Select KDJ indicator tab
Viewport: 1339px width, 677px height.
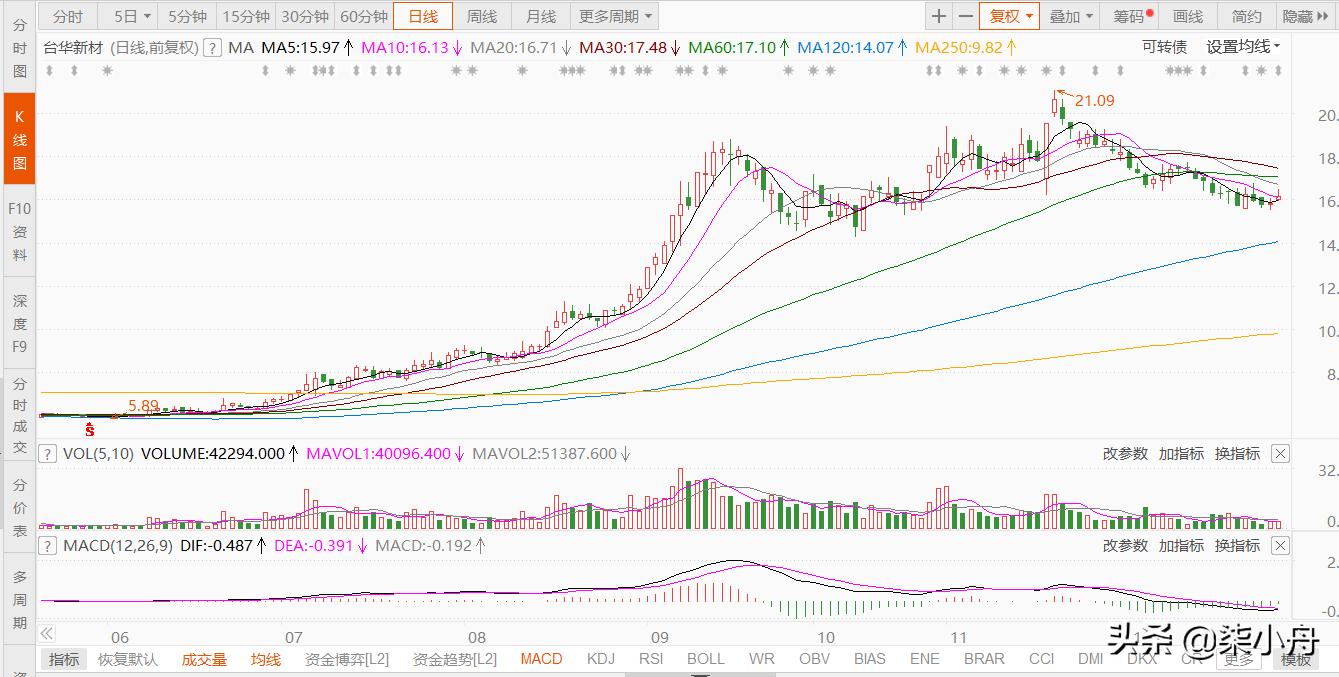pyautogui.click(x=600, y=659)
